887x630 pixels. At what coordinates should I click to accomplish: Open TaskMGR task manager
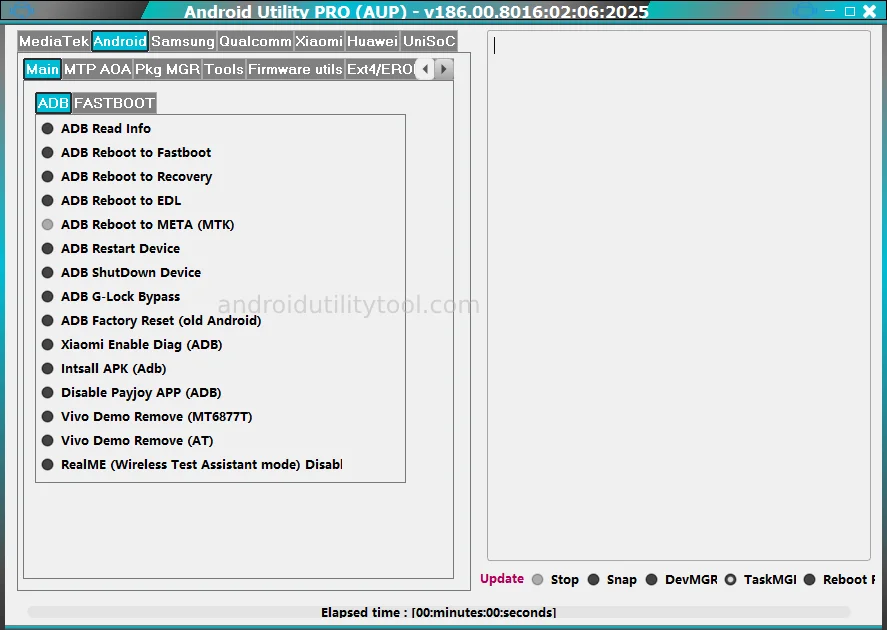point(761,580)
